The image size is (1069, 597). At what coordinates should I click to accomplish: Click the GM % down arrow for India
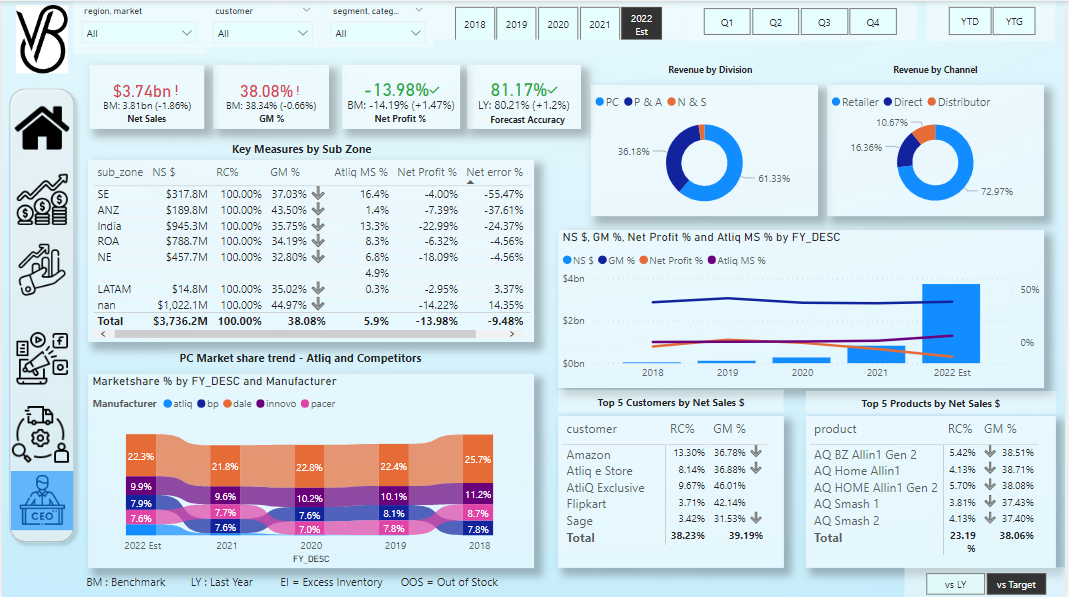point(317,225)
